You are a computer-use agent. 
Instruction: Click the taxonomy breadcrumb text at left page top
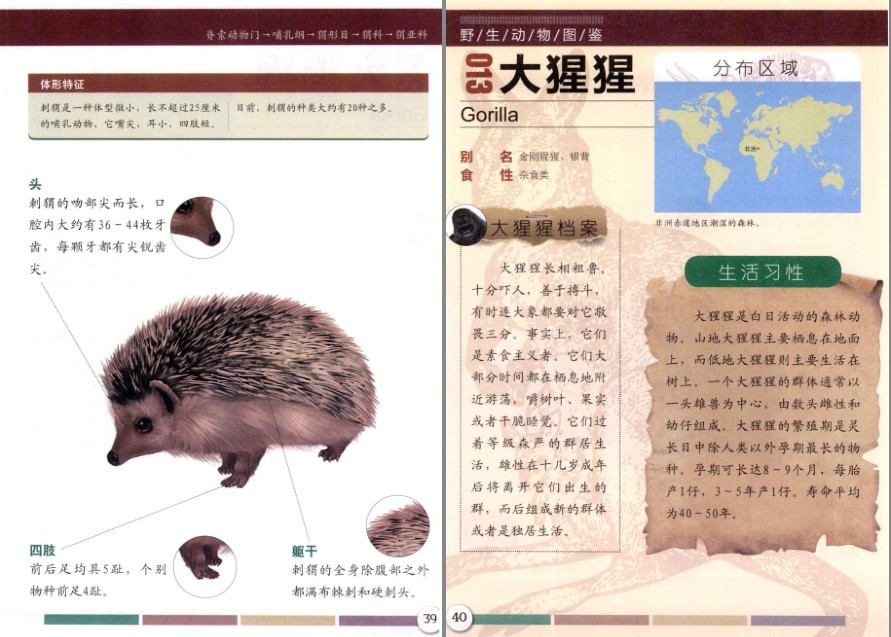[x=317, y=35]
